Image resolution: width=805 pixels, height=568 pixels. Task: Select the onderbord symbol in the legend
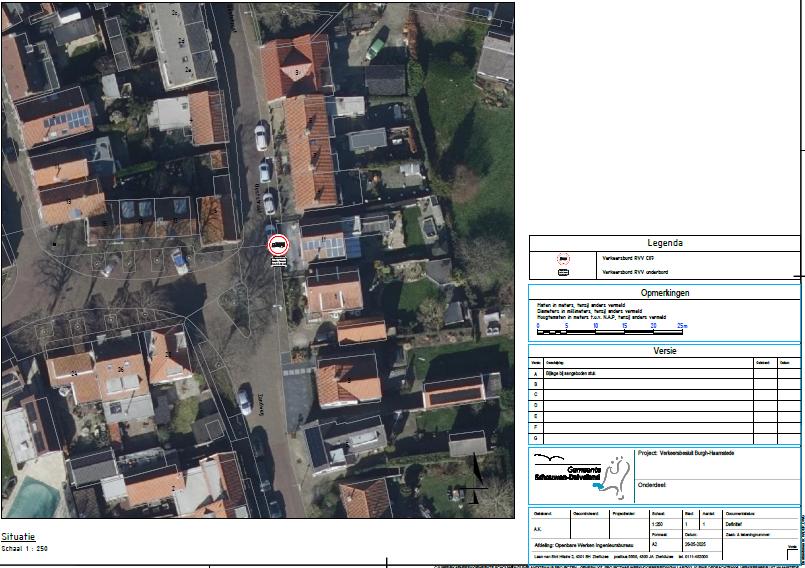click(x=563, y=272)
